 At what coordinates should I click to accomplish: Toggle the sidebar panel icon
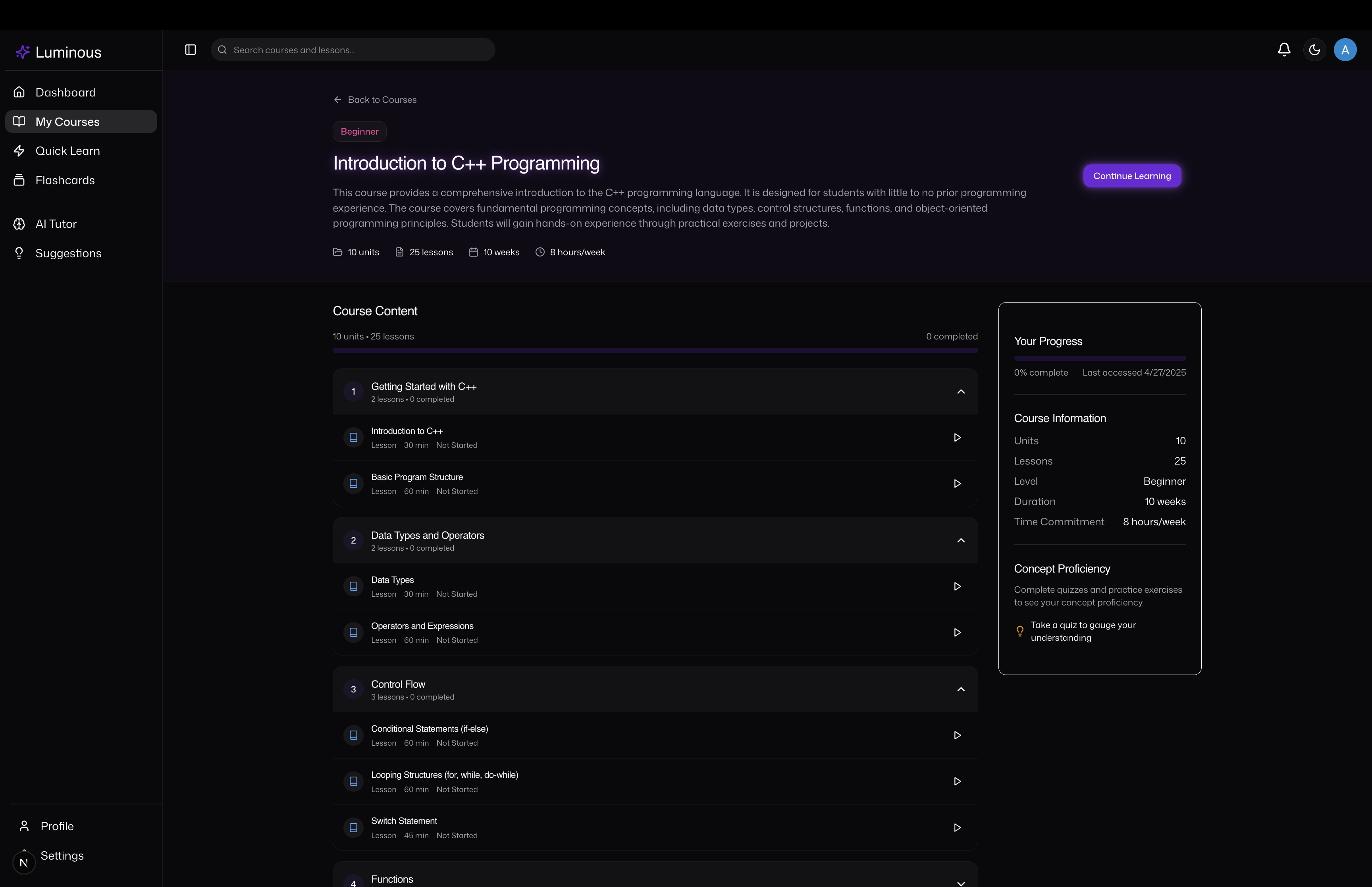pyautogui.click(x=191, y=50)
